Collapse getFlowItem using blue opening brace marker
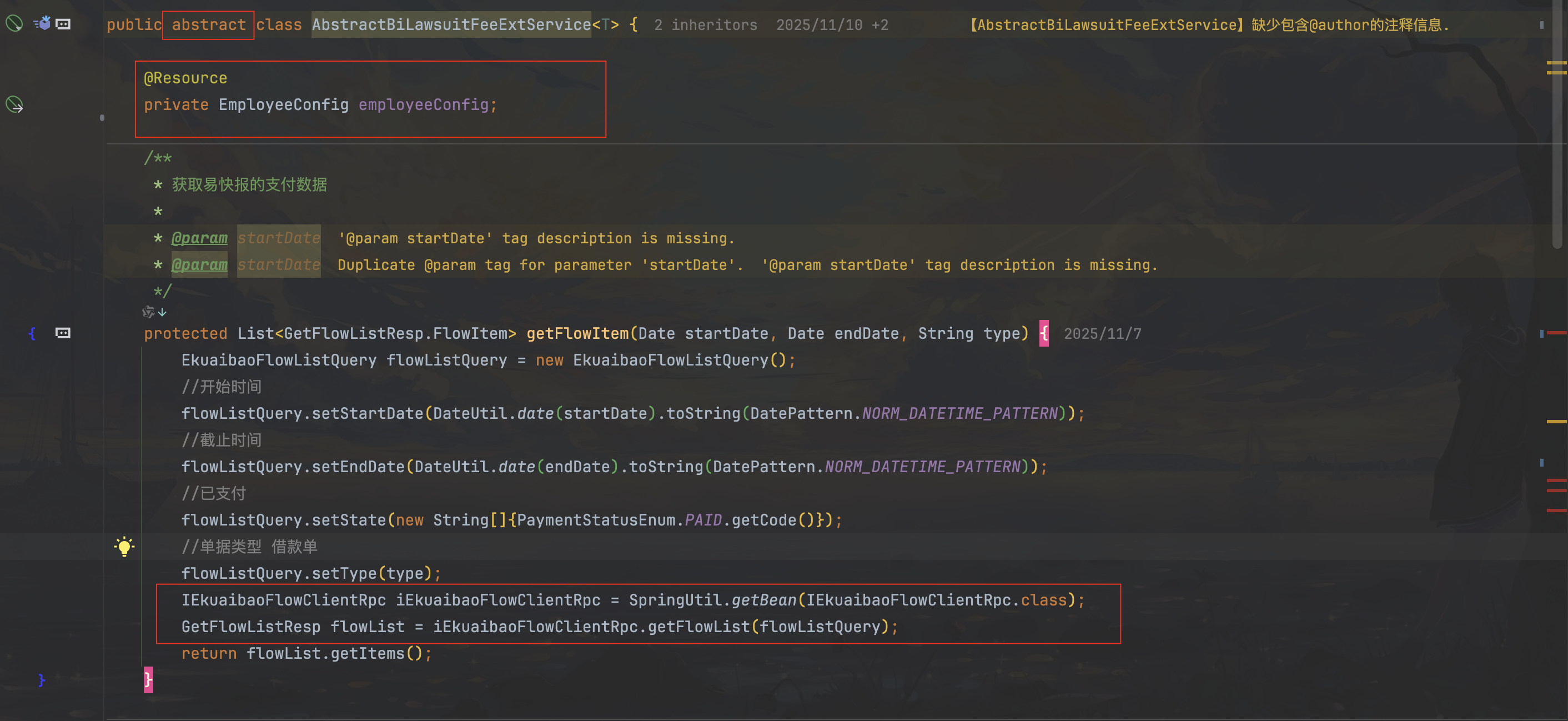 click(32, 333)
